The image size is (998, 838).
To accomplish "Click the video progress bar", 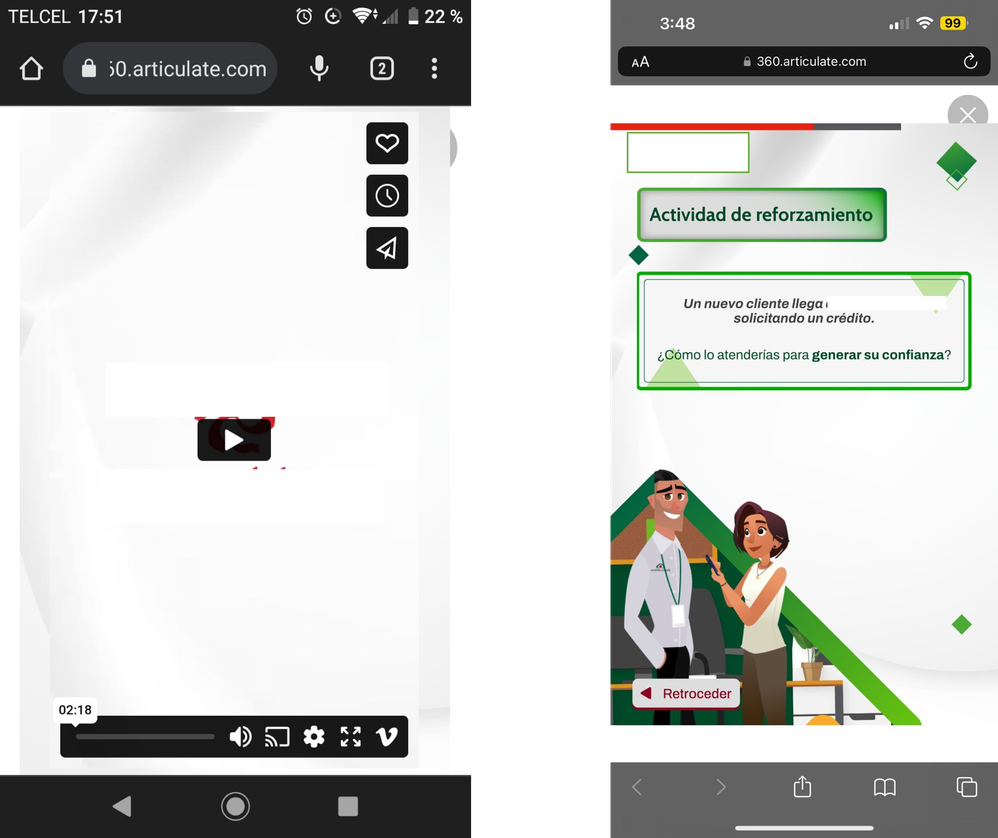I will 145,737.
